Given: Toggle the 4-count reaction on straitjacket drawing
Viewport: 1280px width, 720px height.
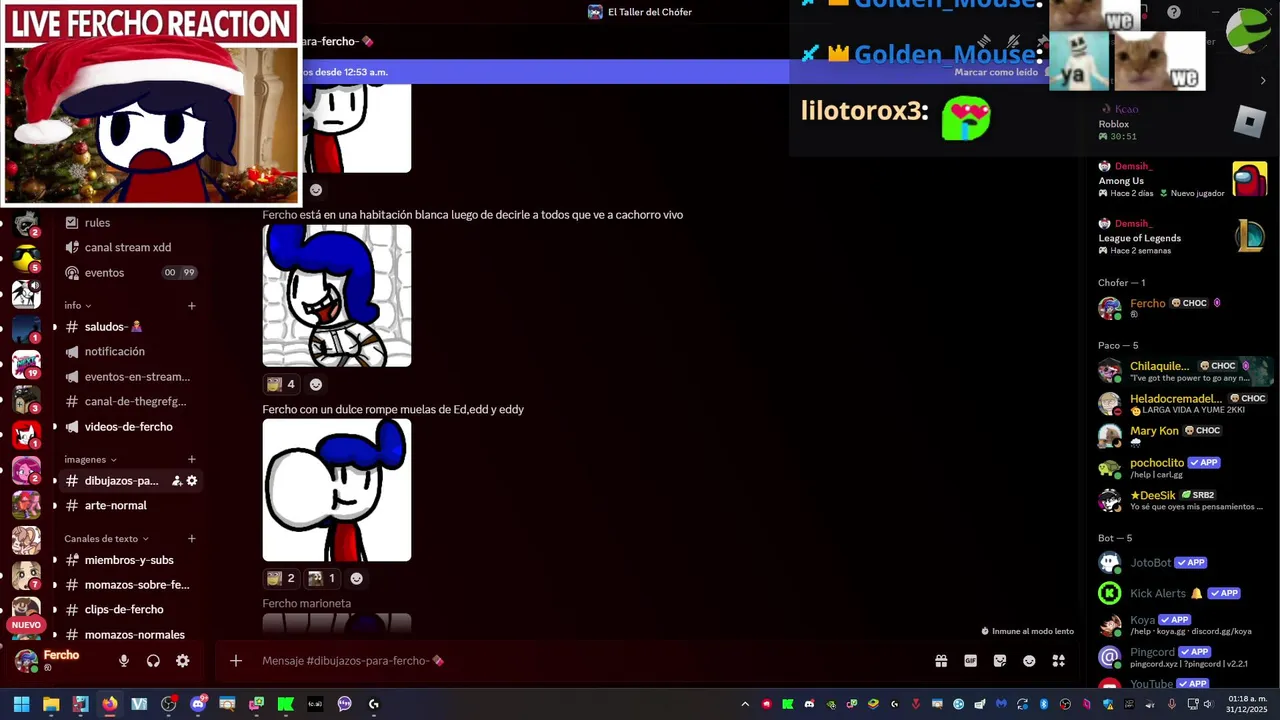Looking at the screenshot, I should [x=281, y=384].
